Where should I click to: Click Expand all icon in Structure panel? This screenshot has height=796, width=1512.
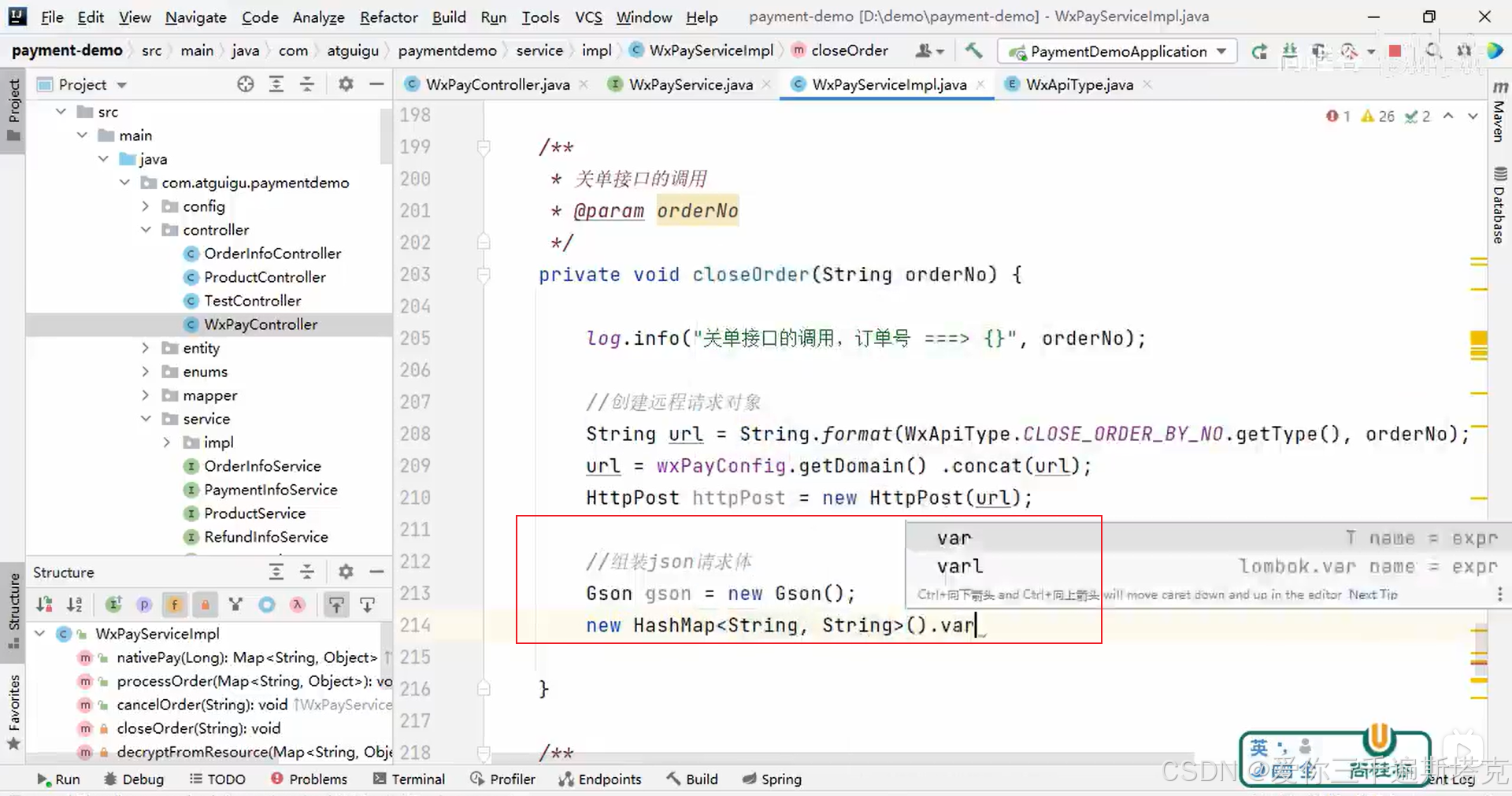point(276,572)
